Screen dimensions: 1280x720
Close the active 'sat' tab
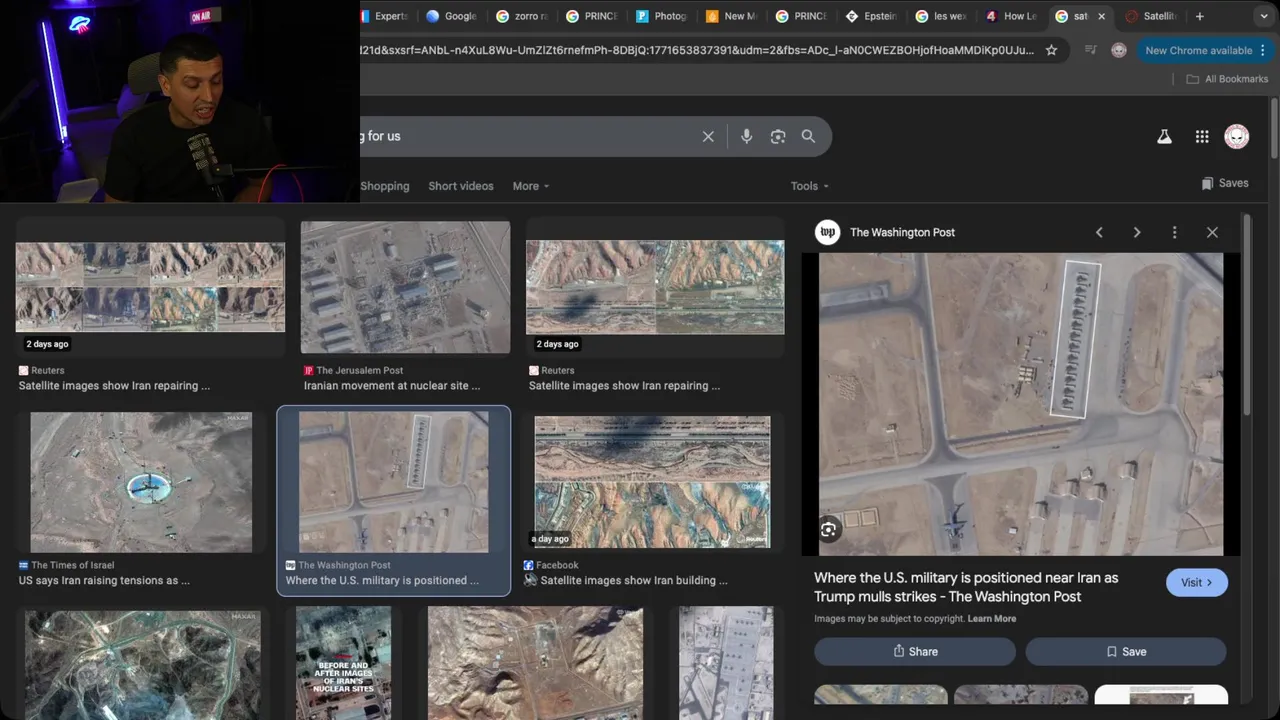tap(1102, 16)
